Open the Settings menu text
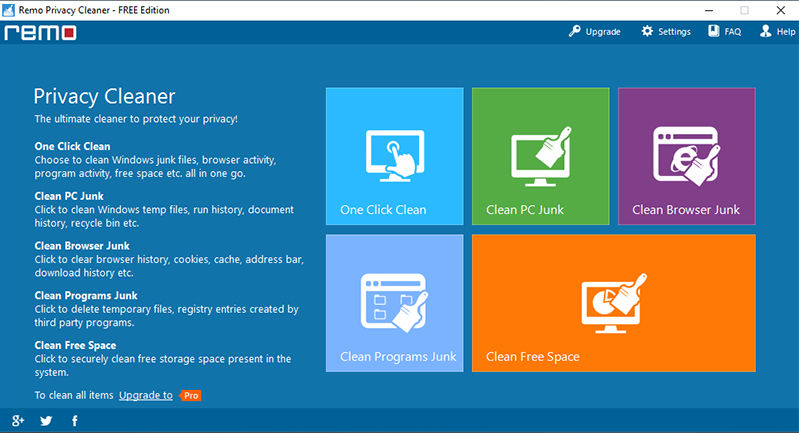 [x=674, y=32]
